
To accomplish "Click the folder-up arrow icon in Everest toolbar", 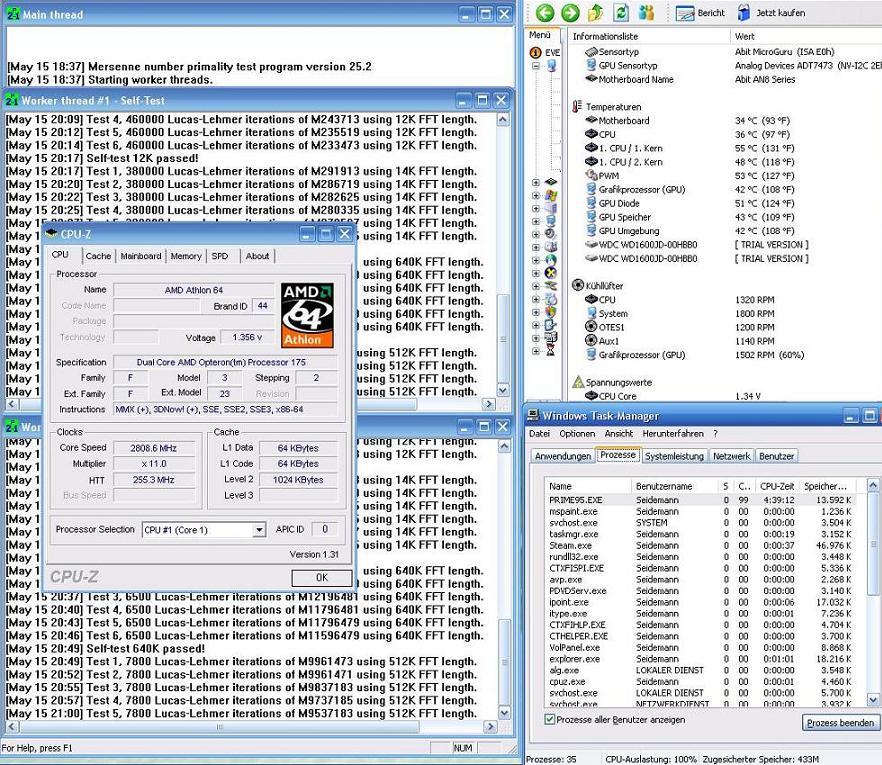I will point(595,12).
